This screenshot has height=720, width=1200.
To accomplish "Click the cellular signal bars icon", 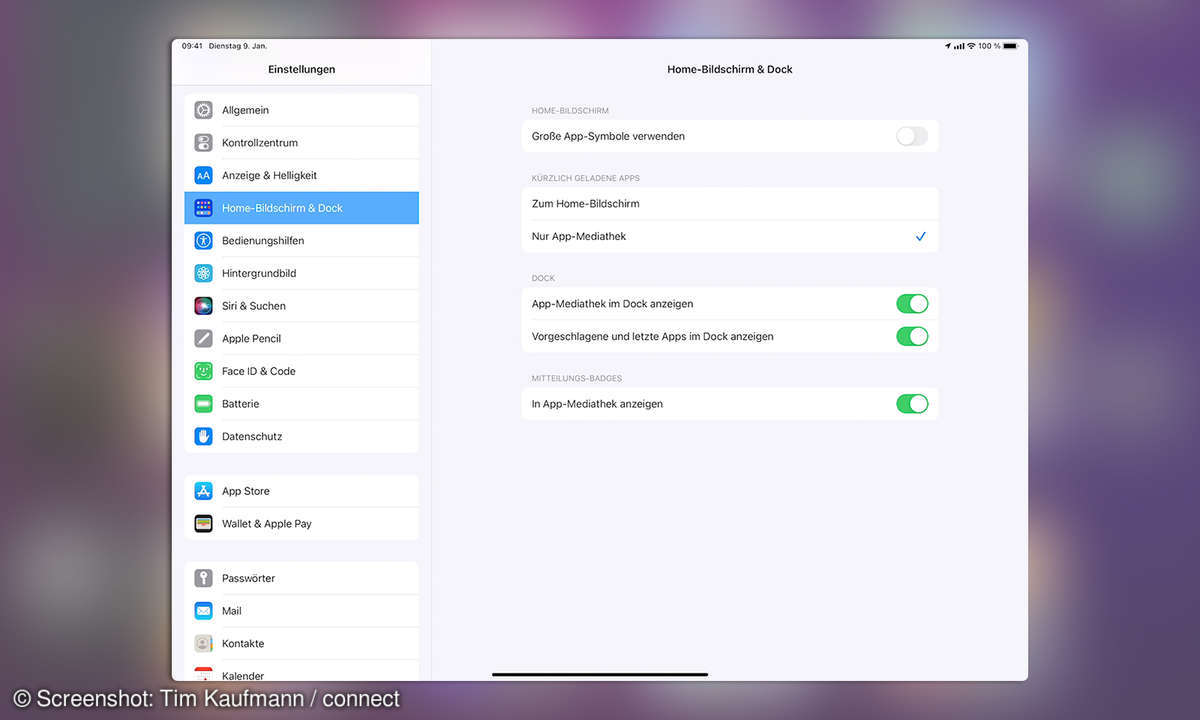I will [959, 46].
